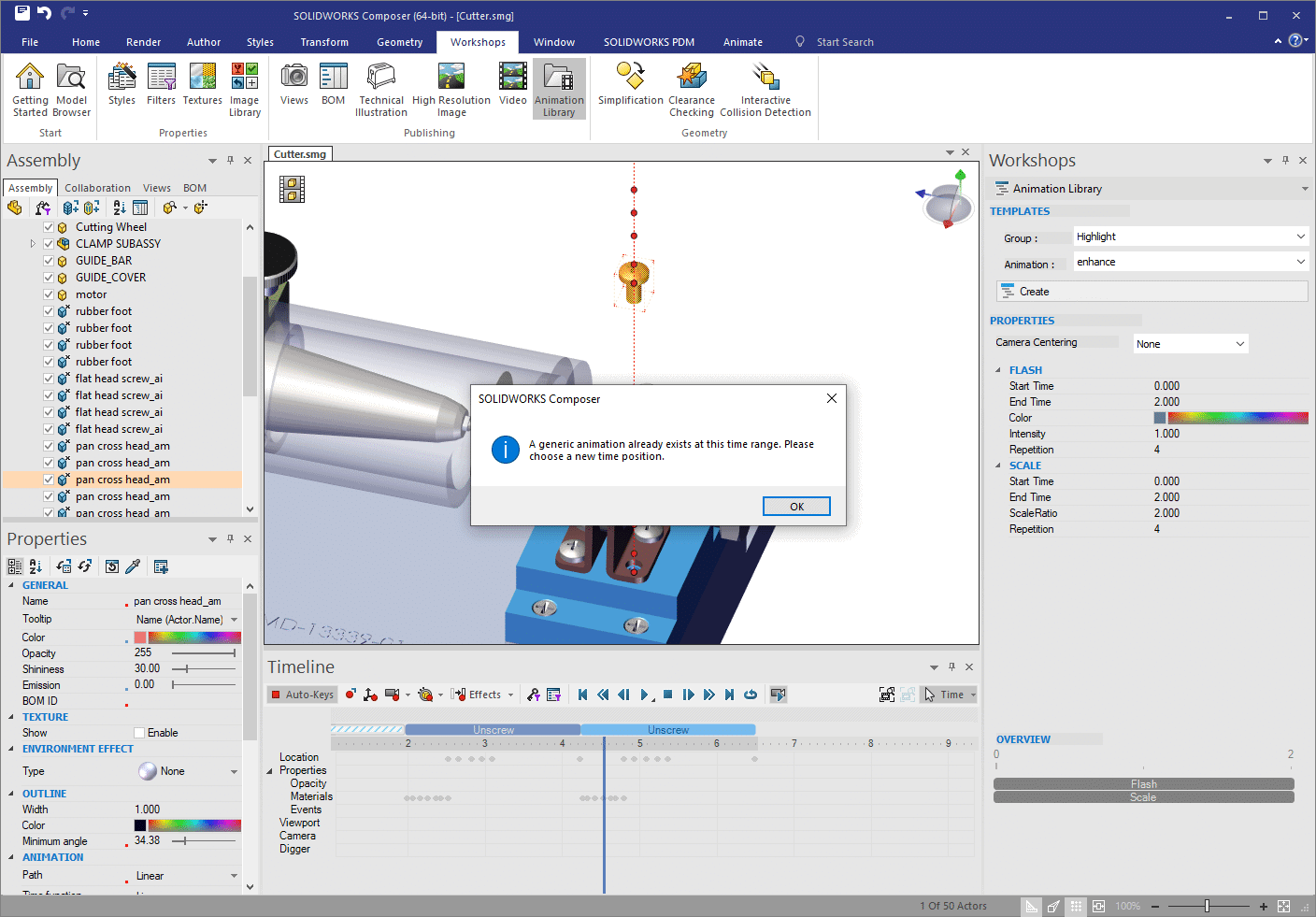Collapse the SCALE properties section

998,466
